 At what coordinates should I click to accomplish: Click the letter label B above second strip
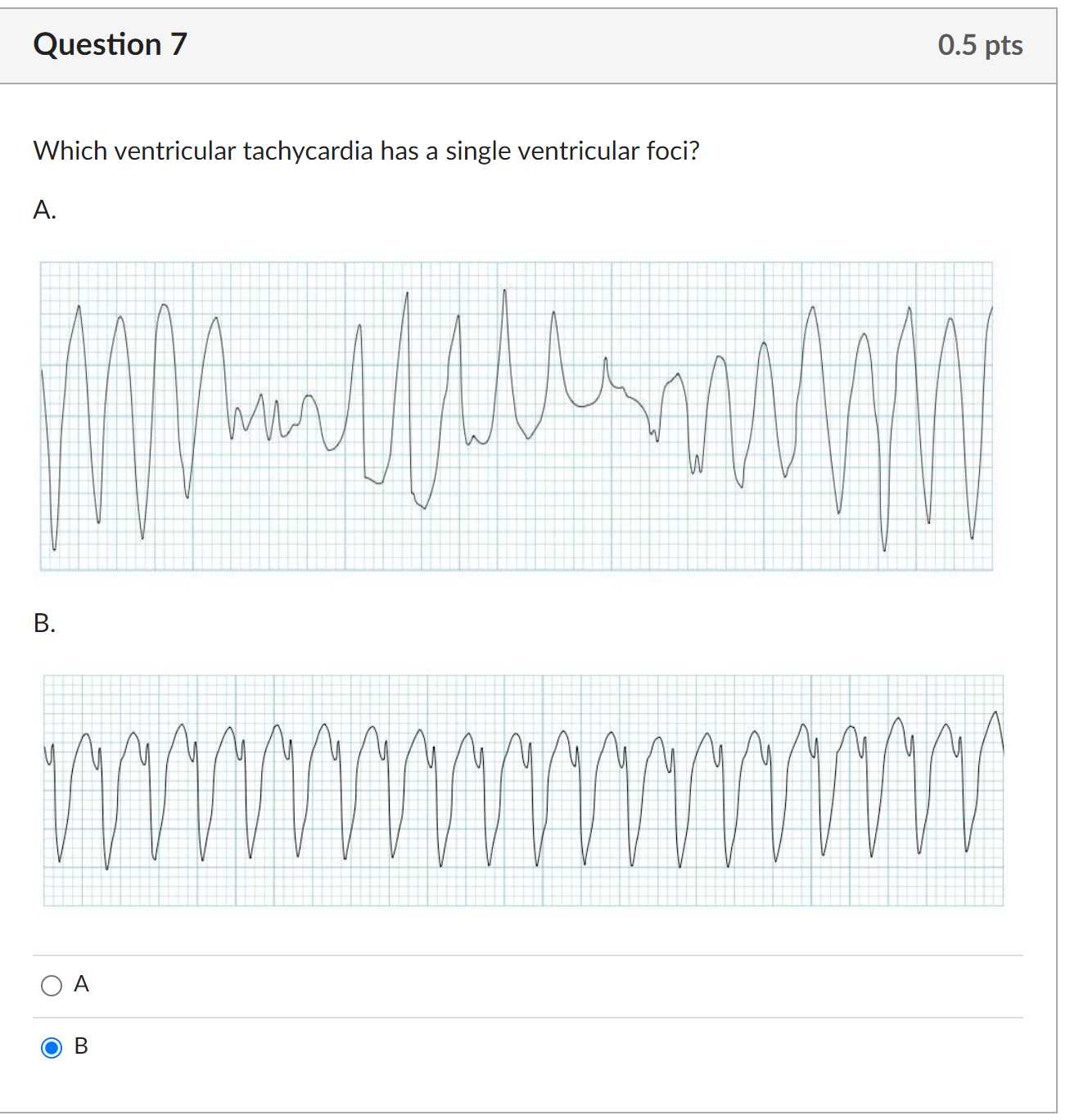(x=45, y=624)
